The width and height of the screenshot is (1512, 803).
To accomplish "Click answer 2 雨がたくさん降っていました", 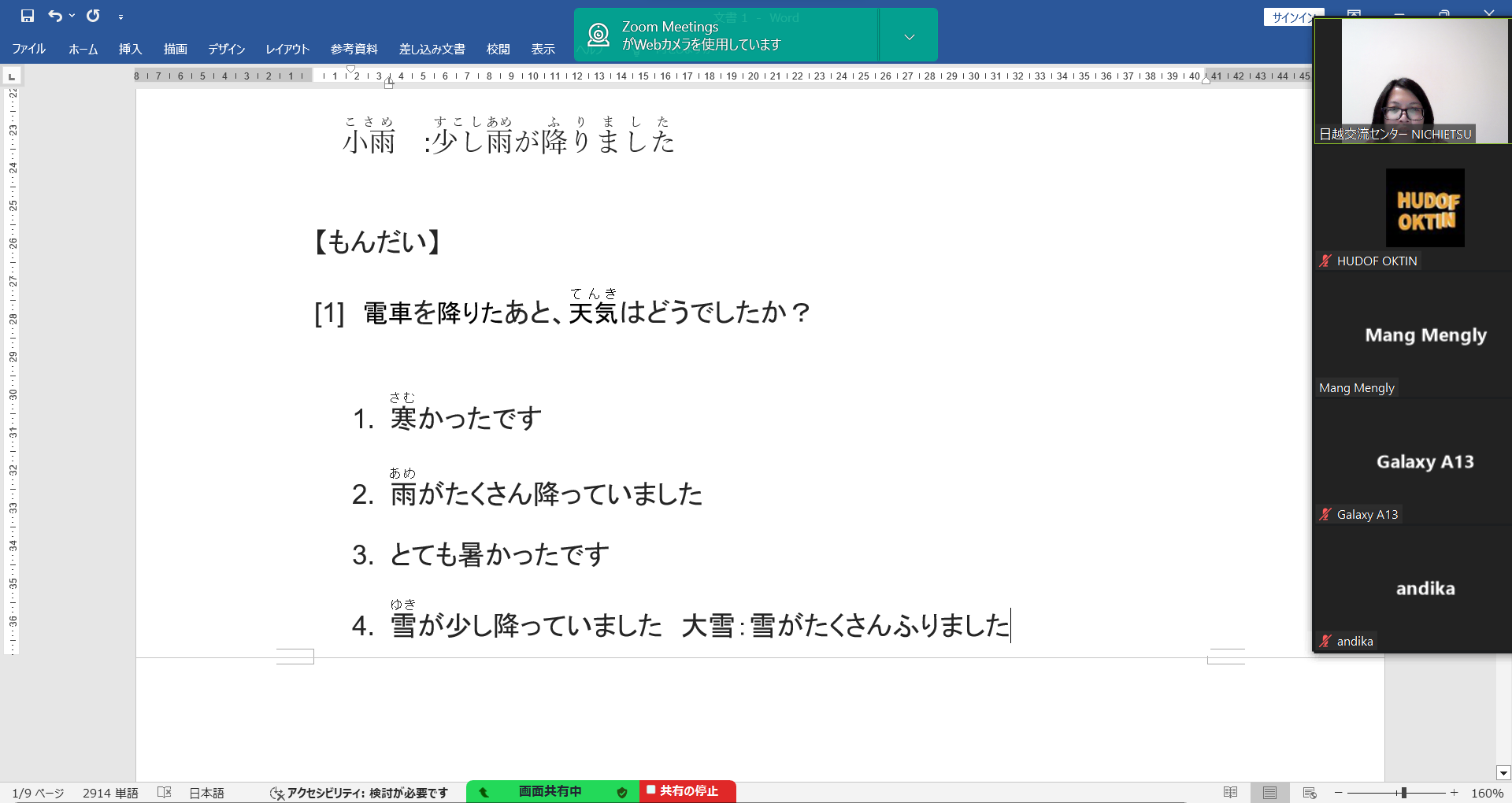I will click(x=546, y=494).
